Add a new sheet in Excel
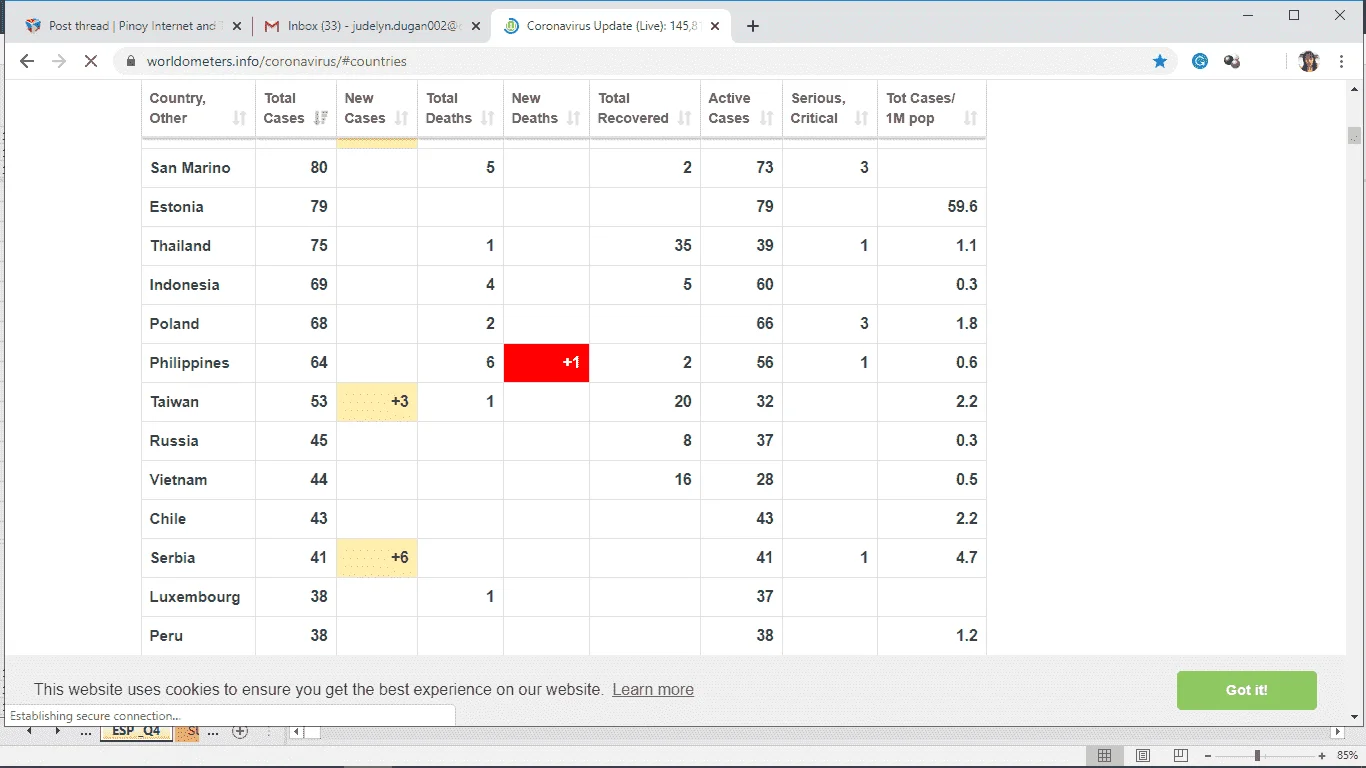Screen dimensions: 1366x768 240,732
